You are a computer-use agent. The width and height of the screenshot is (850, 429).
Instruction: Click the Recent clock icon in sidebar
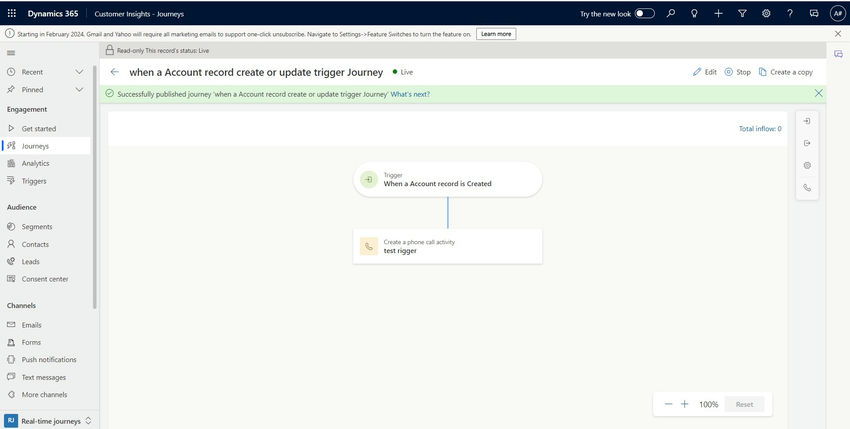11,72
